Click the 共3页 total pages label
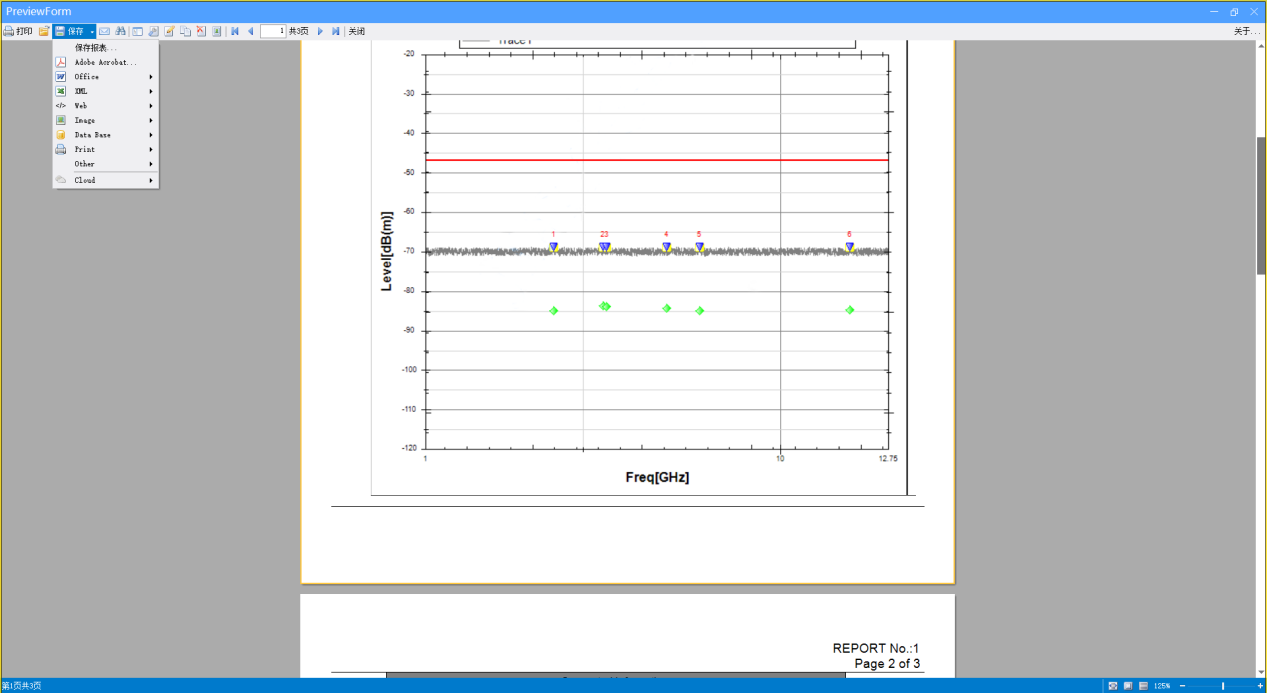Viewport: 1267px width, 693px height. 299,31
